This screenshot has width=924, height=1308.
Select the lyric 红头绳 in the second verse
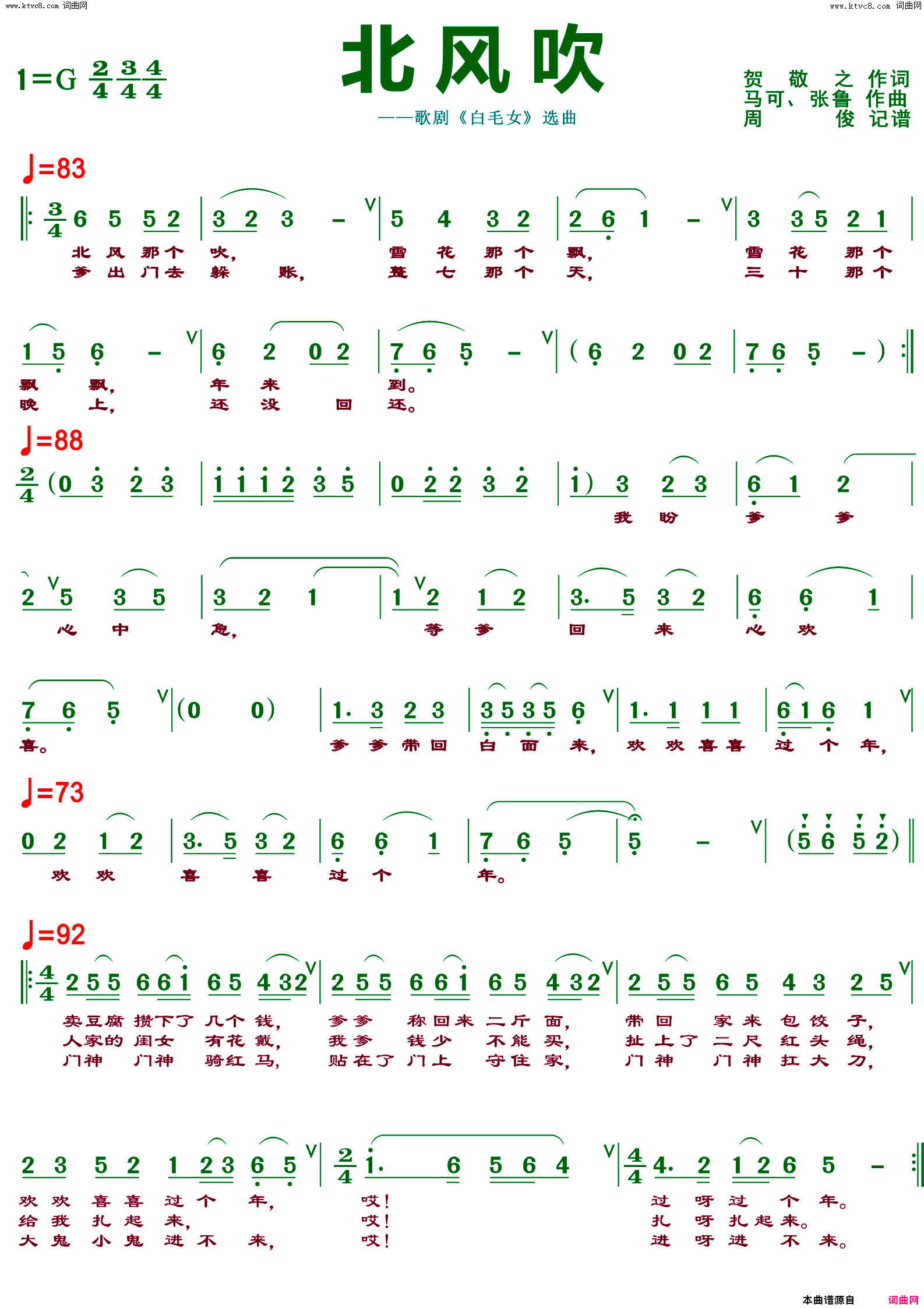[823, 1041]
